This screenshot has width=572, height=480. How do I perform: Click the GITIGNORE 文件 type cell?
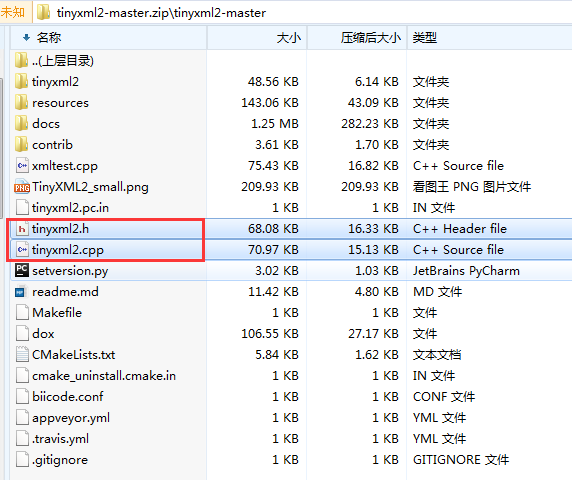click(461, 460)
